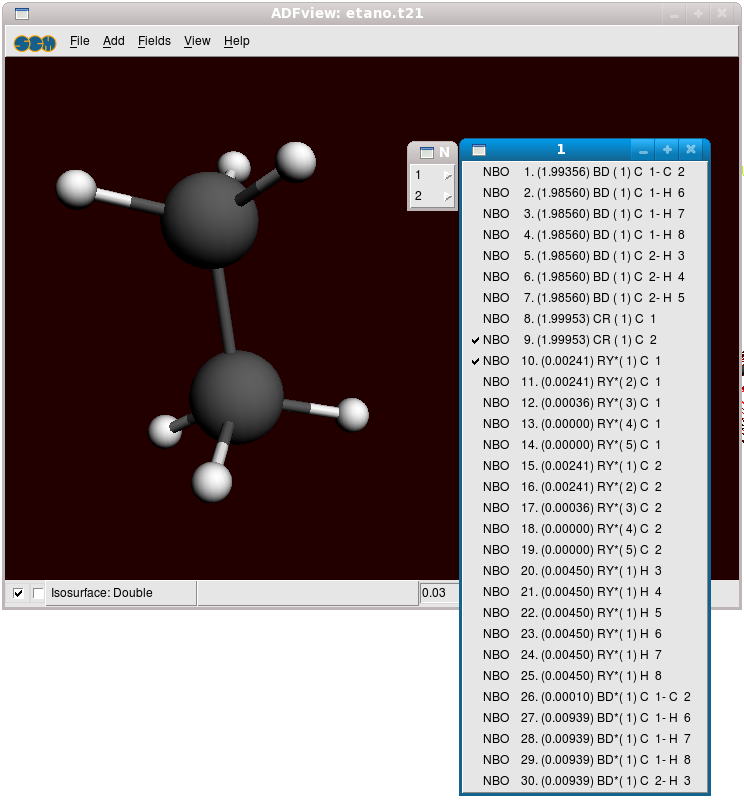Expand submenu arrow for item 1

(x=447, y=175)
